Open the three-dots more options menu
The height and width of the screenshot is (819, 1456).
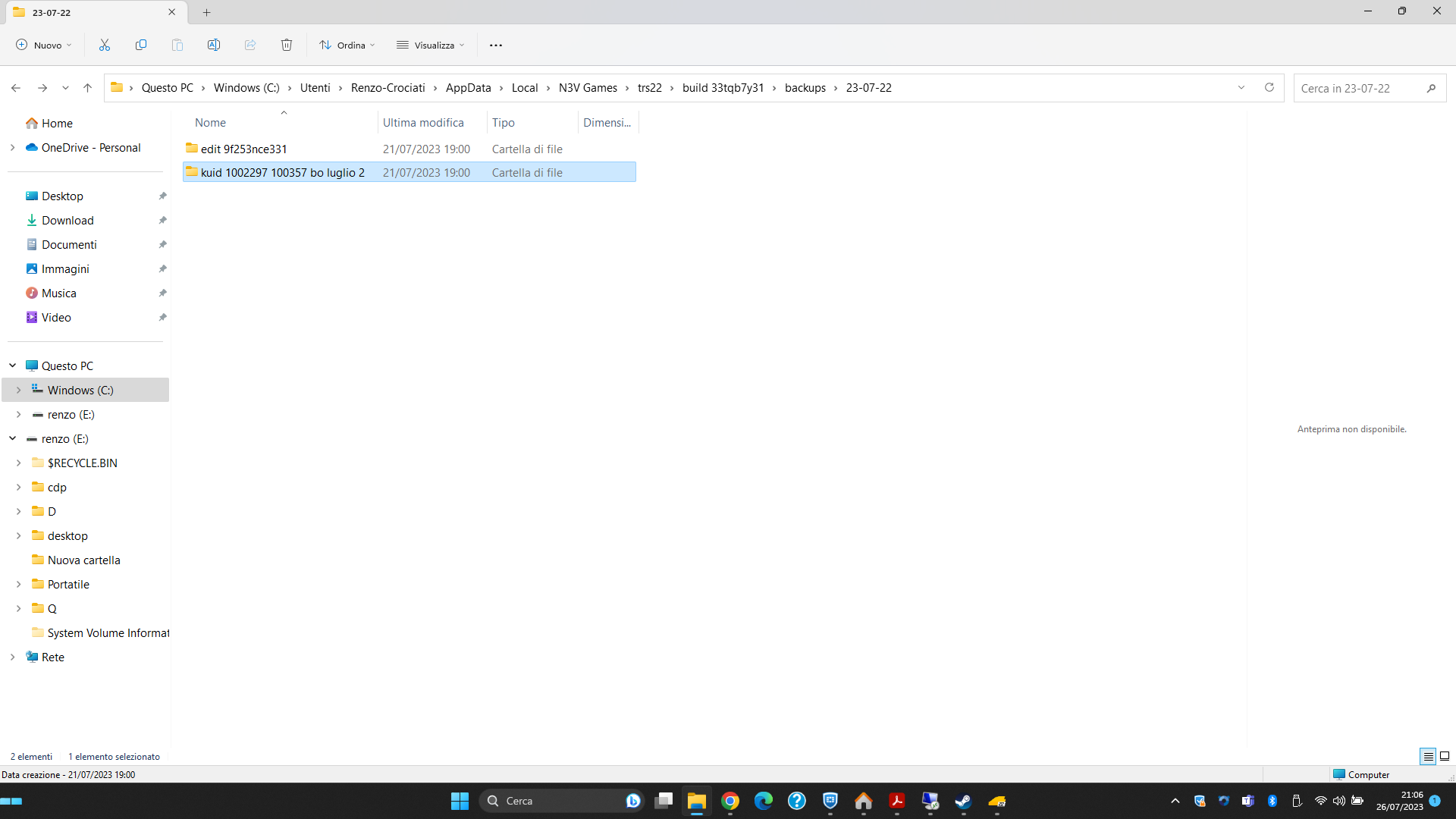coord(496,45)
